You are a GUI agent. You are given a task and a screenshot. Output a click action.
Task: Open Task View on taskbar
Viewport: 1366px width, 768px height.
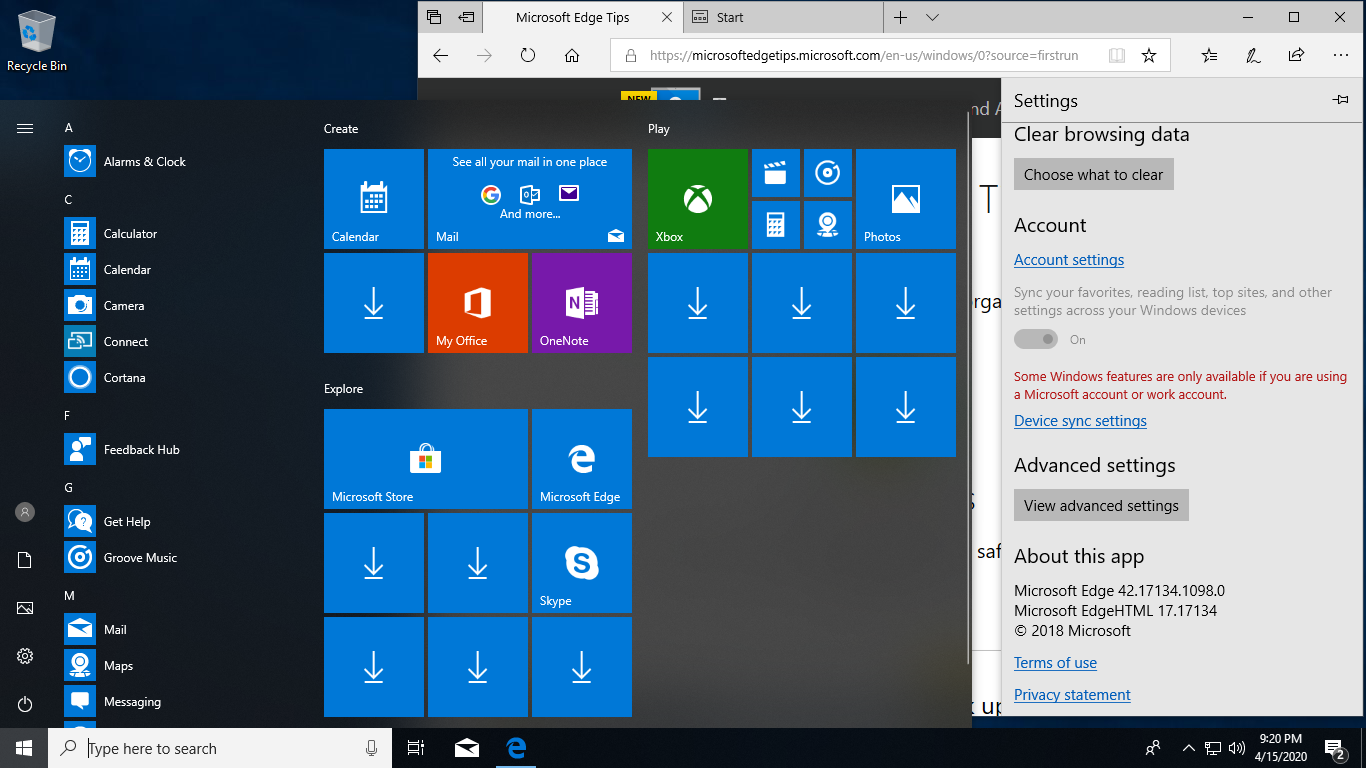point(416,748)
